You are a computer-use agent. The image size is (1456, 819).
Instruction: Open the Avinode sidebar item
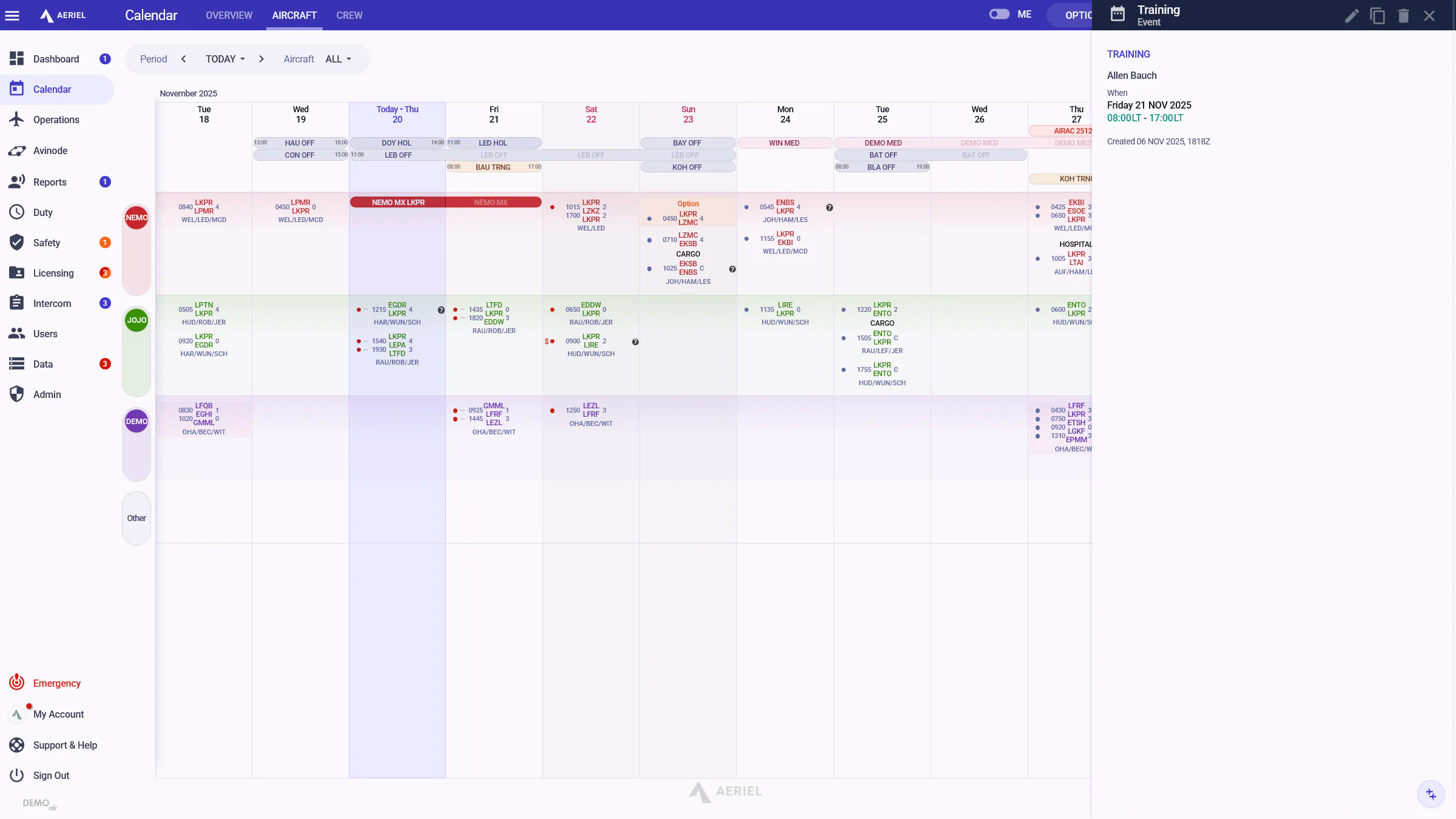click(x=50, y=150)
